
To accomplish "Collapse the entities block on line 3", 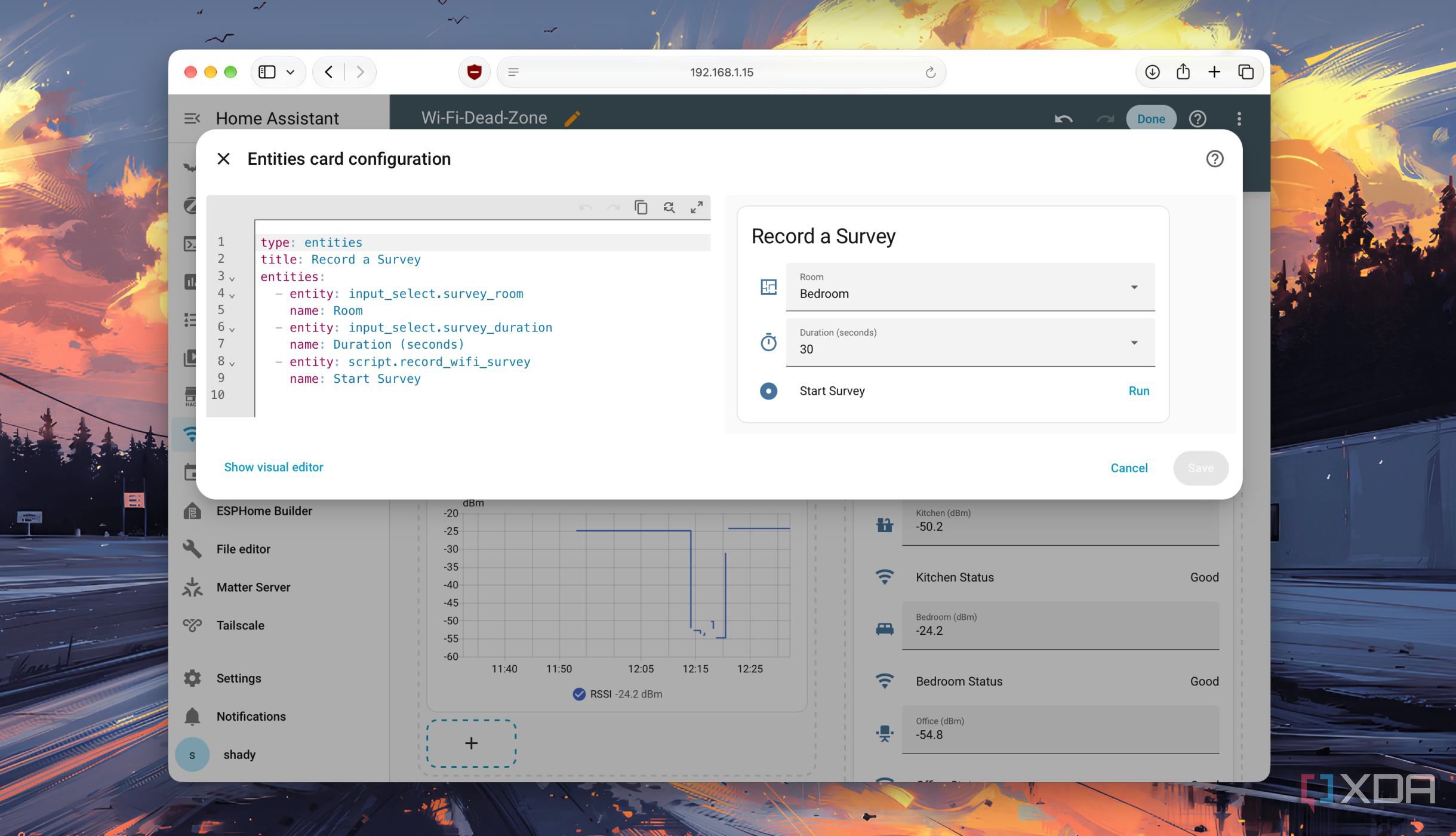I will pyautogui.click(x=232, y=278).
